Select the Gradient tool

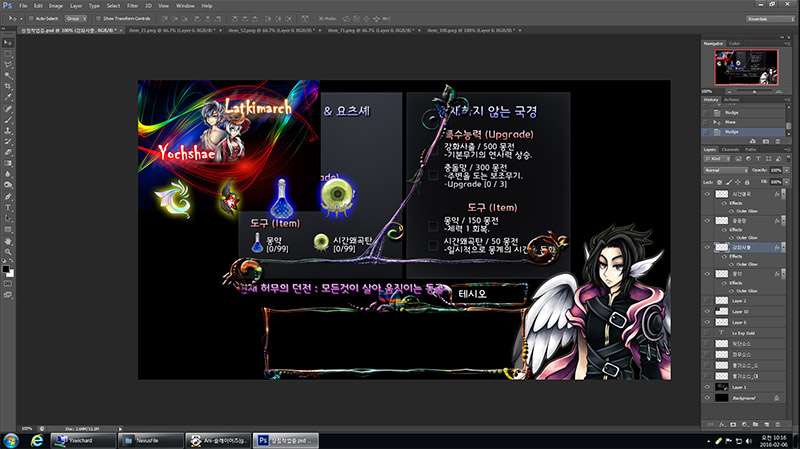[8, 163]
